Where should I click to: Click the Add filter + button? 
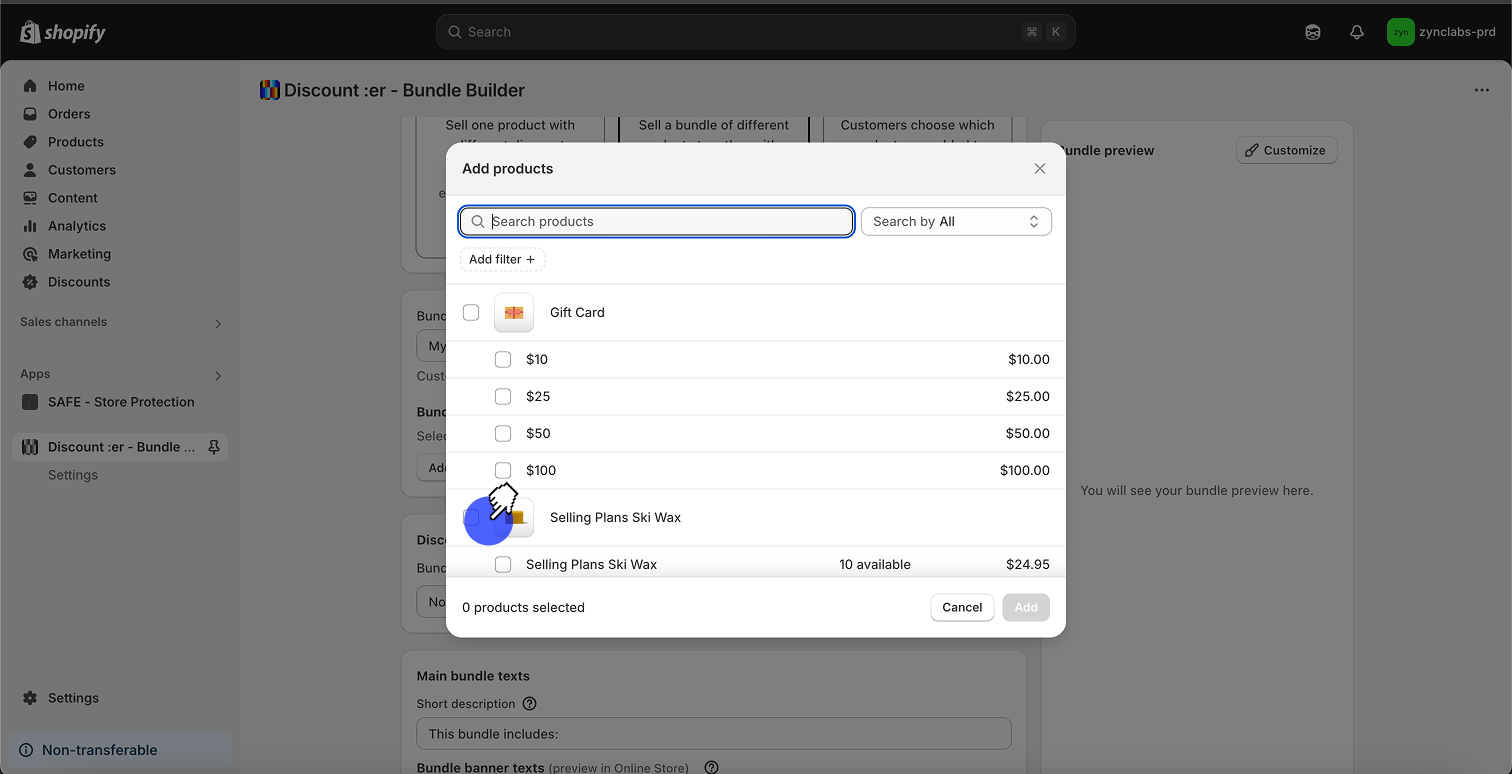[x=502, y=260]
